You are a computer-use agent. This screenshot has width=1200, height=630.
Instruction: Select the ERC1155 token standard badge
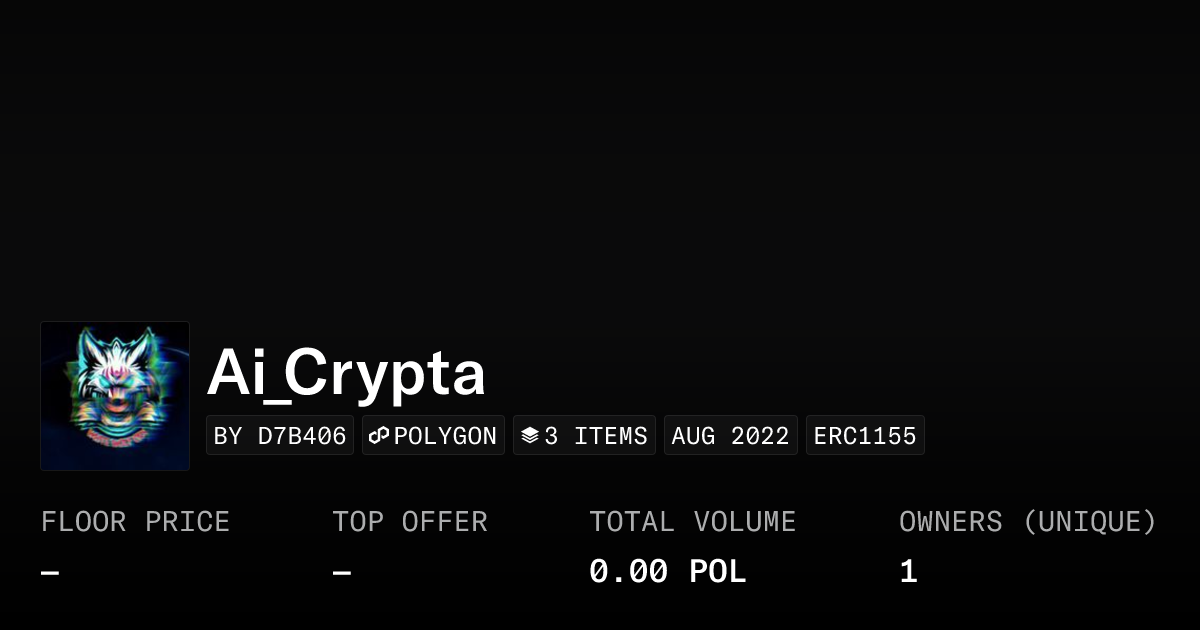(865, 435)
